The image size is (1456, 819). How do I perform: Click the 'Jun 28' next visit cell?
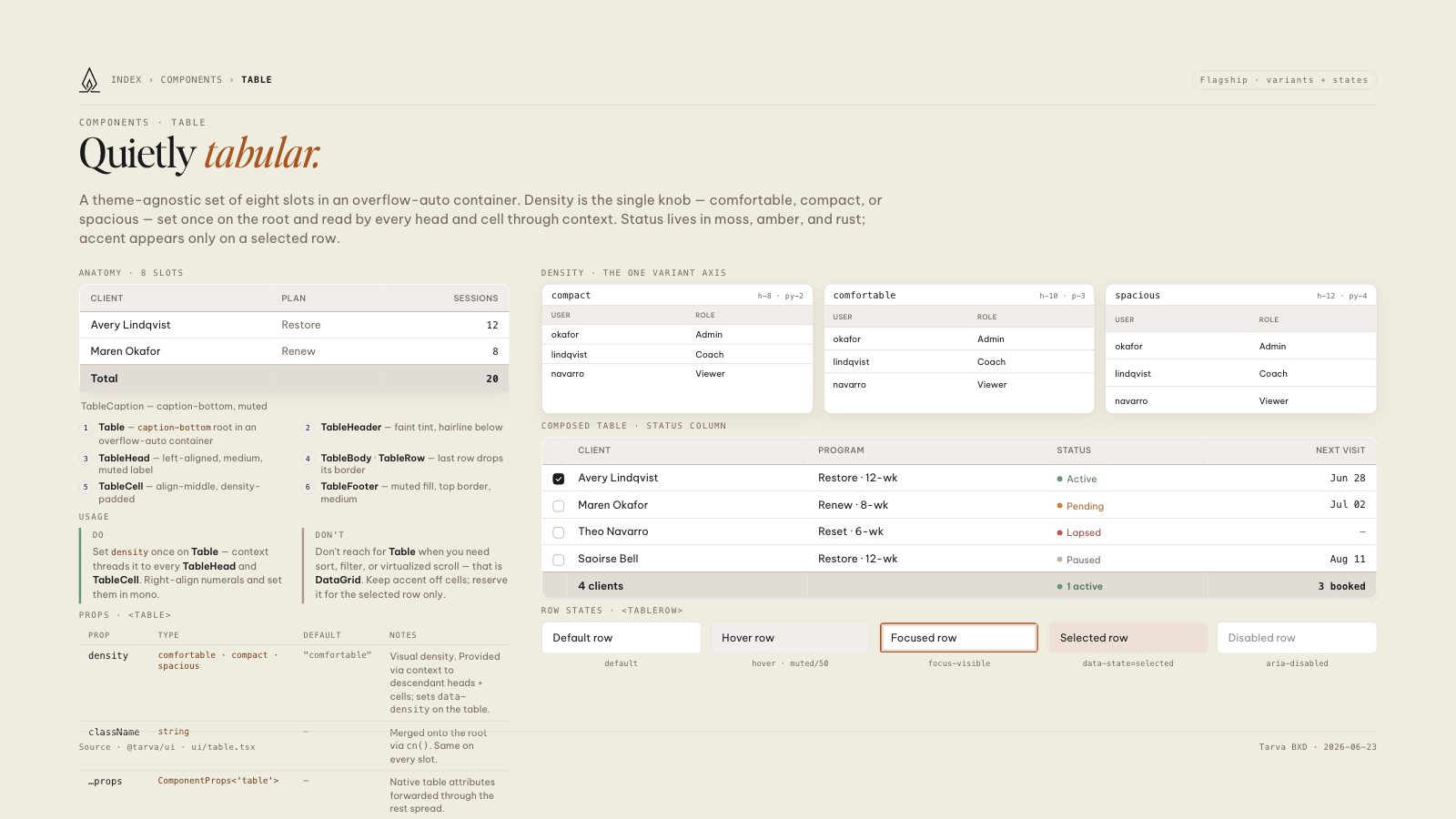coord(1348,478)
